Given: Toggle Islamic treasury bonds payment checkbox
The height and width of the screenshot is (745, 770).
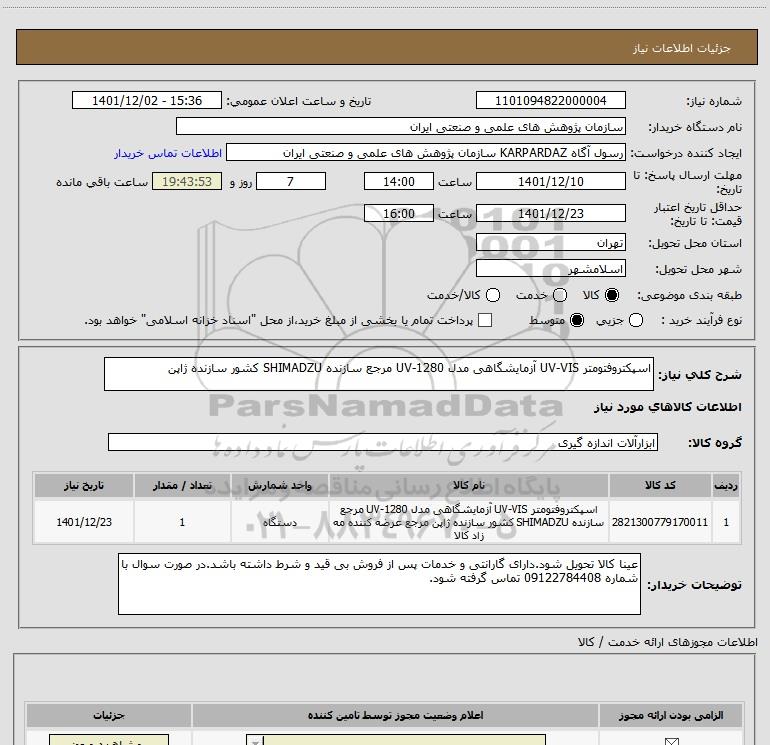Looking at the screenshot, I should coord(485,320).
